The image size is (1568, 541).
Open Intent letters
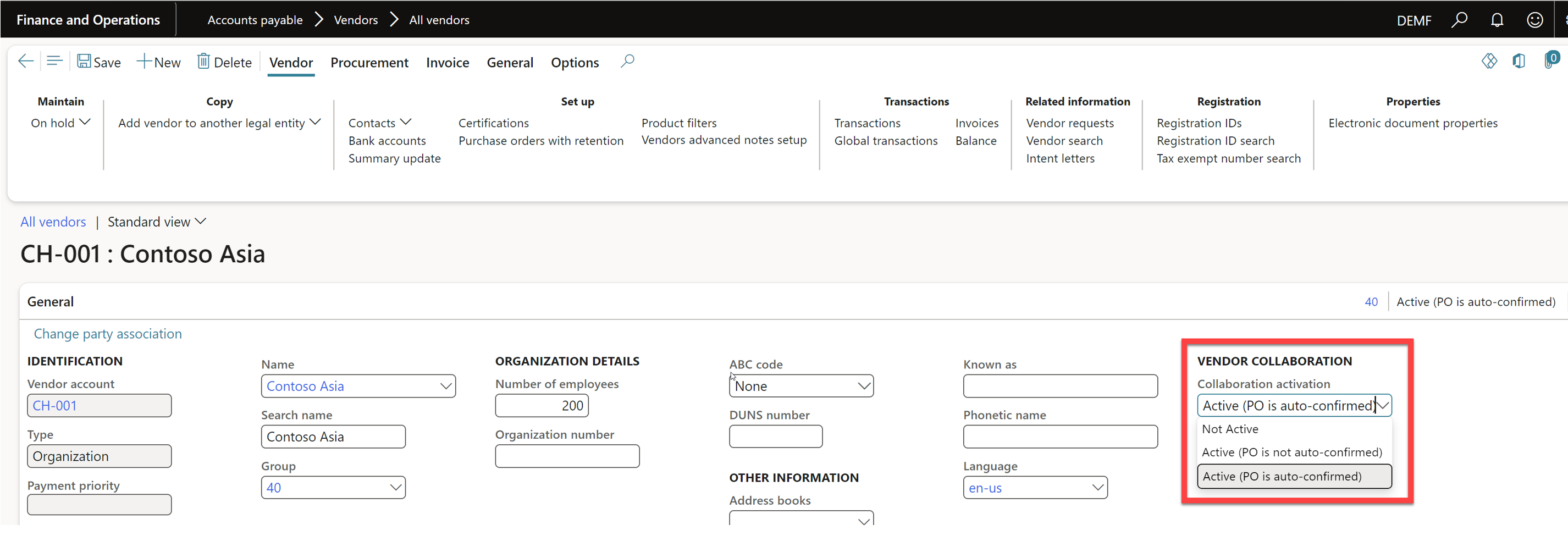click(x=1061, y=158)
